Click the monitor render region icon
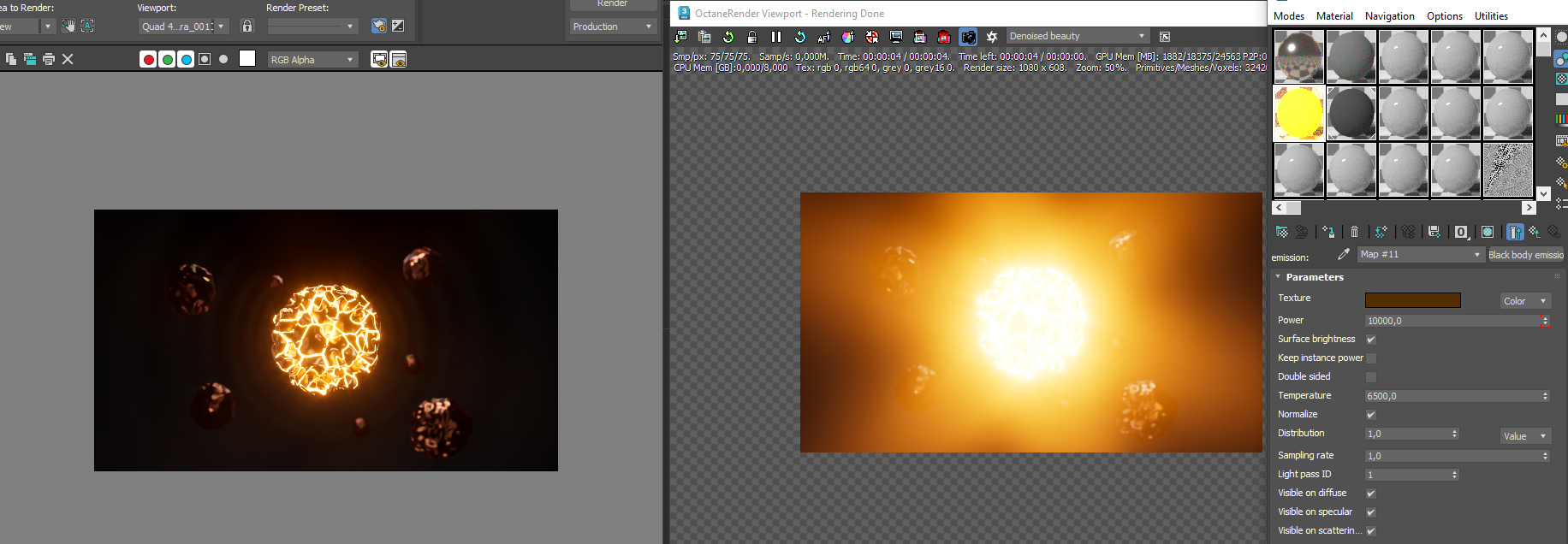The height and width of the screenshot is (544, 1568). (896, 37)
